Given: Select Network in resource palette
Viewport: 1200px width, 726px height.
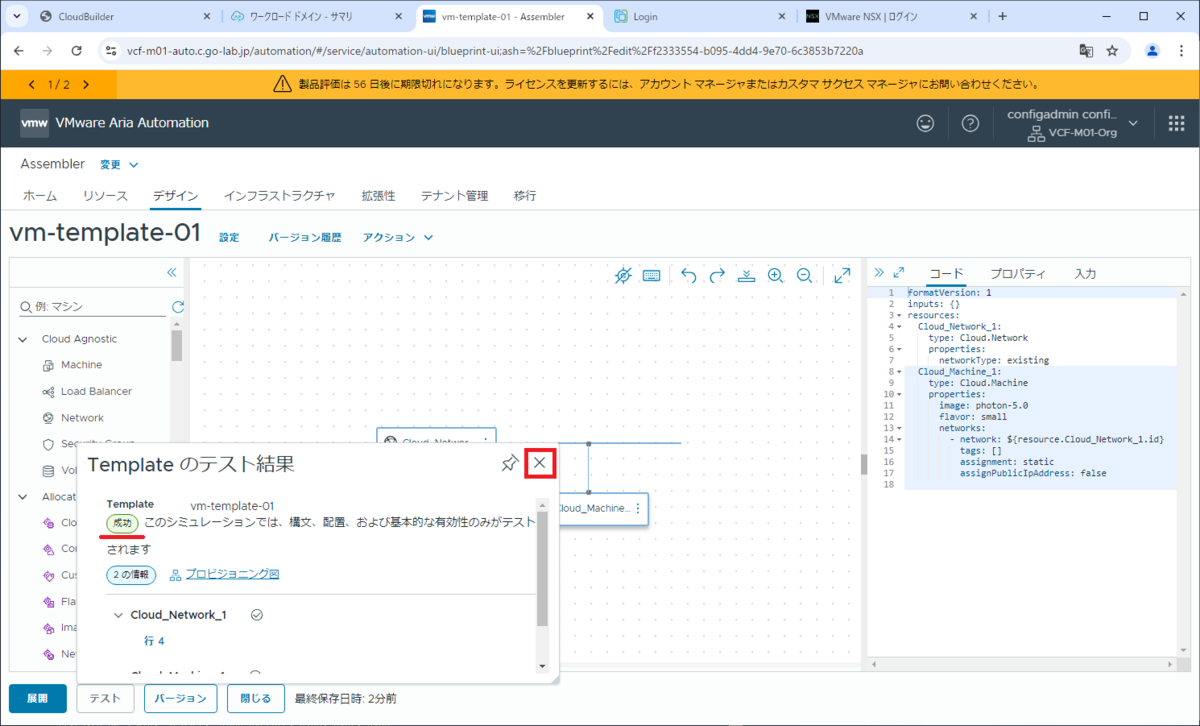Looking at the screenshot, I should click(x=82, y=418).
